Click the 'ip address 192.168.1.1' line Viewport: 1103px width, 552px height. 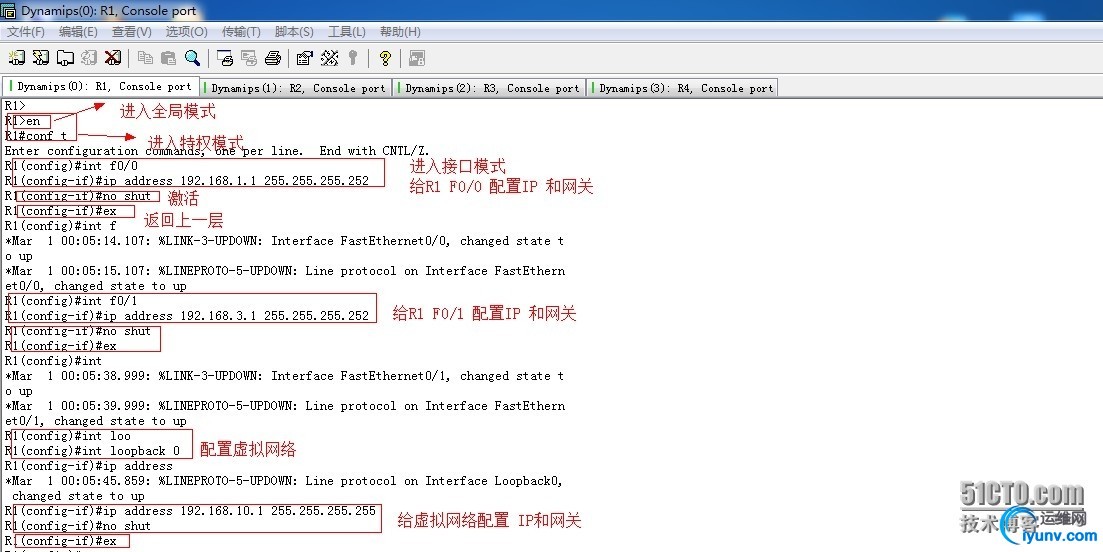pyautogui.click(x=187, y=181)
